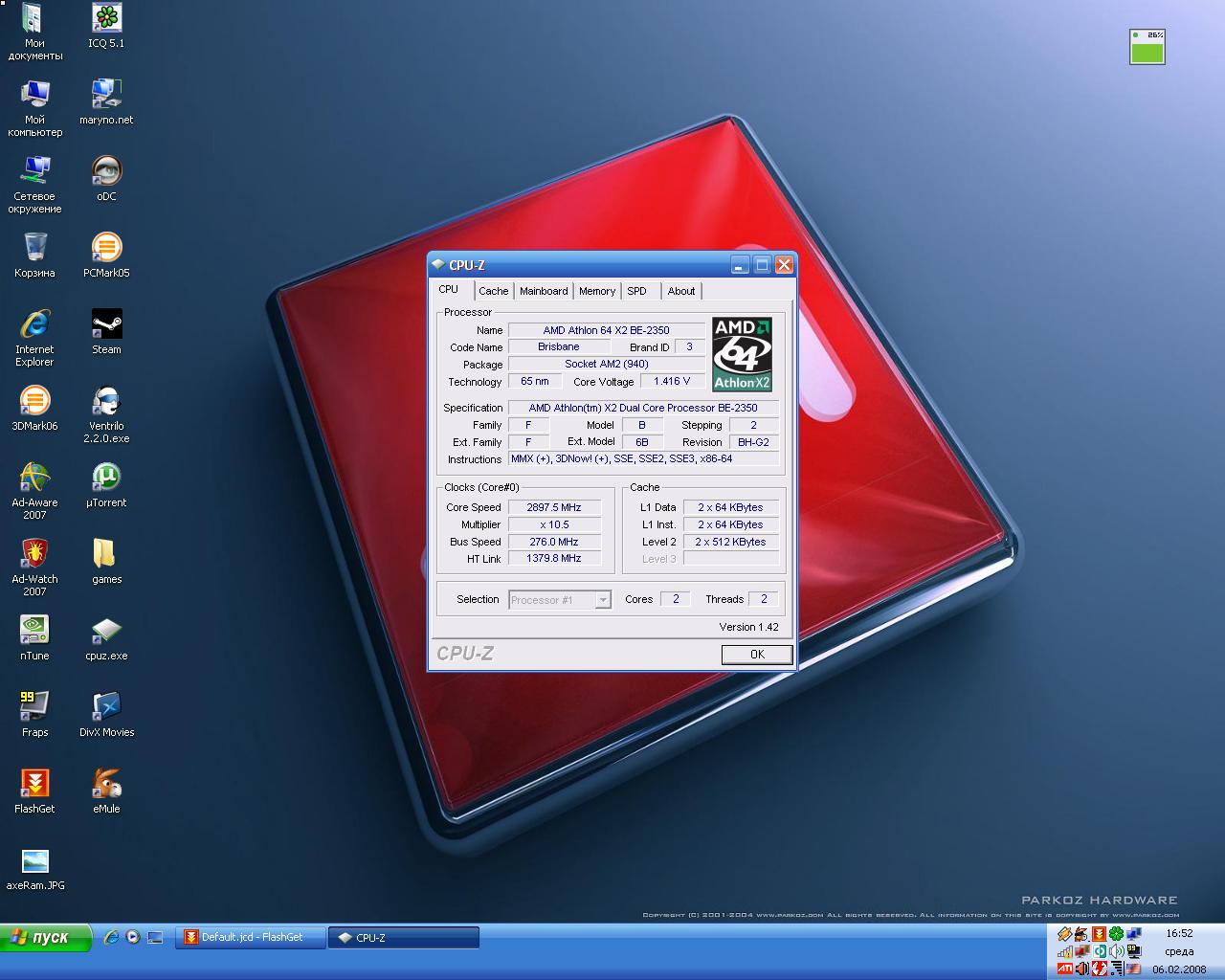Screen dimensions: 1225x980
Task: Launch 3DMark06 desktop icon
Action: tap(34, 409)
